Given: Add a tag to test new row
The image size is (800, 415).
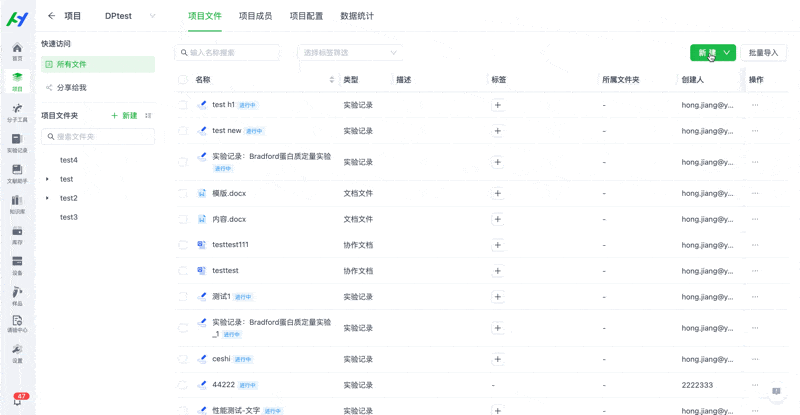Looking at the screenshot, I should tap(497, 131).
